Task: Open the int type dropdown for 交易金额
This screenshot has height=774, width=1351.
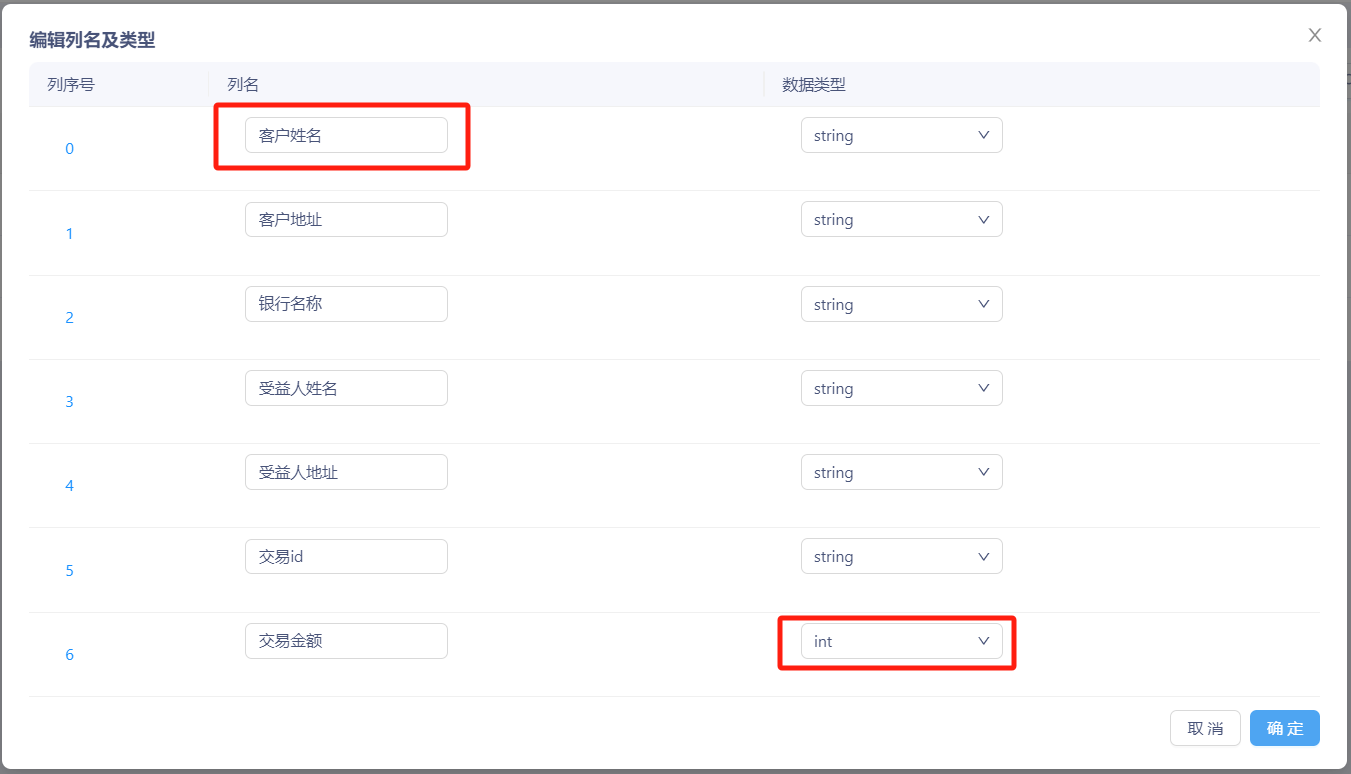Action: click(x=901, y=641)
